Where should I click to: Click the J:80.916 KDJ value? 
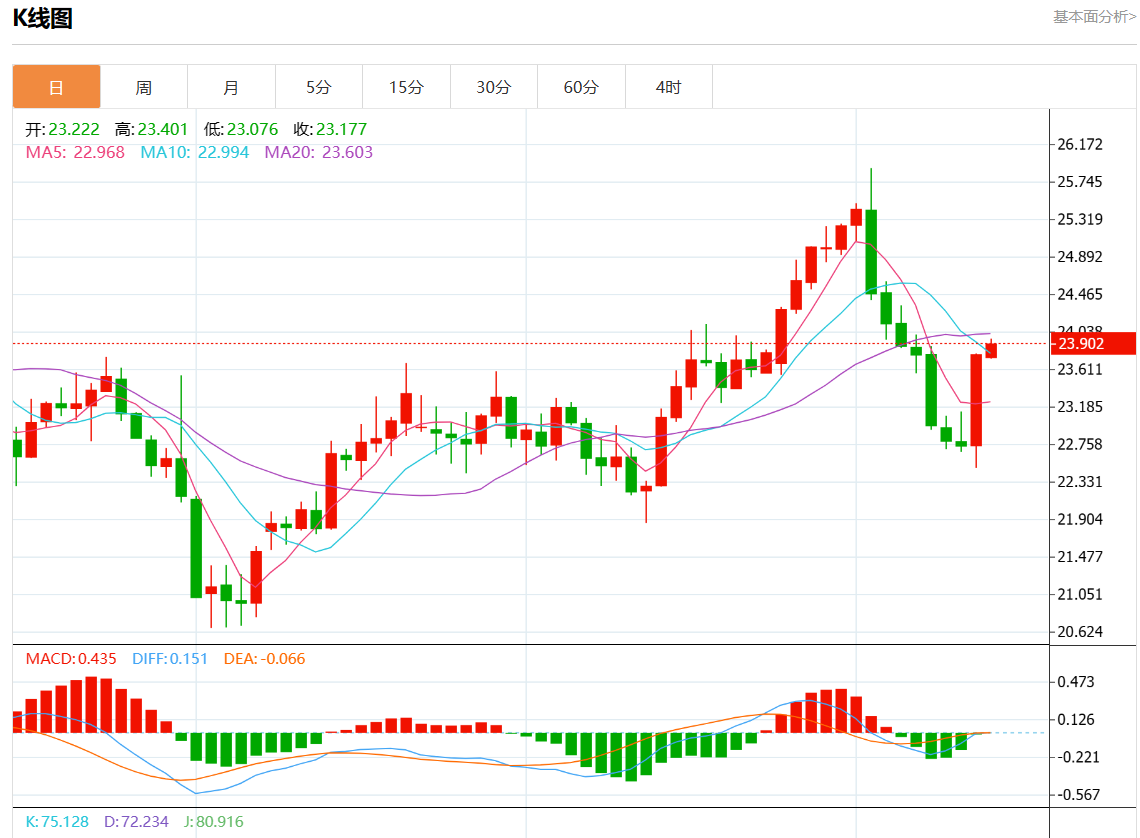coord(213,821)
